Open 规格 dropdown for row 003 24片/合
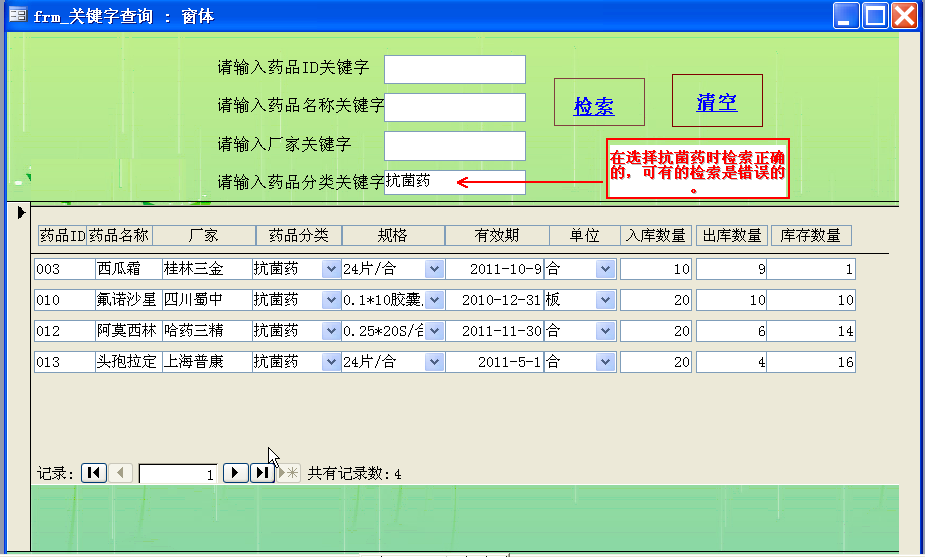 [x=434, y=269]
